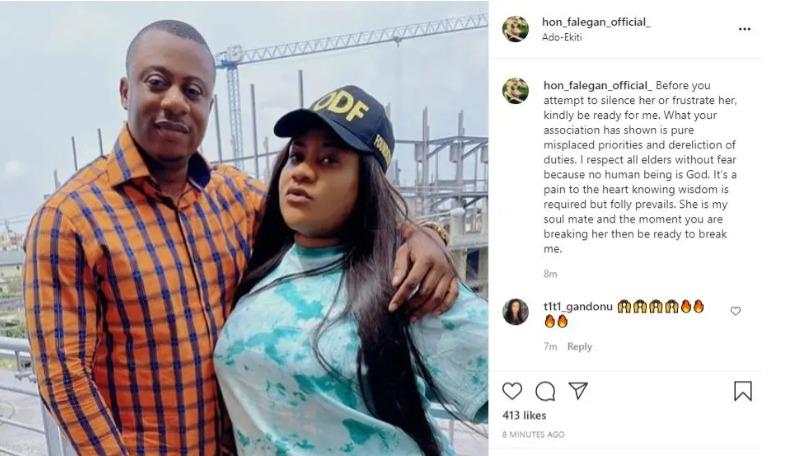This screenshot has width=804, height=456.
Task: Reply to t1t1_gandonu's comment
Action: pyautogui.click(x=580, y=347)
